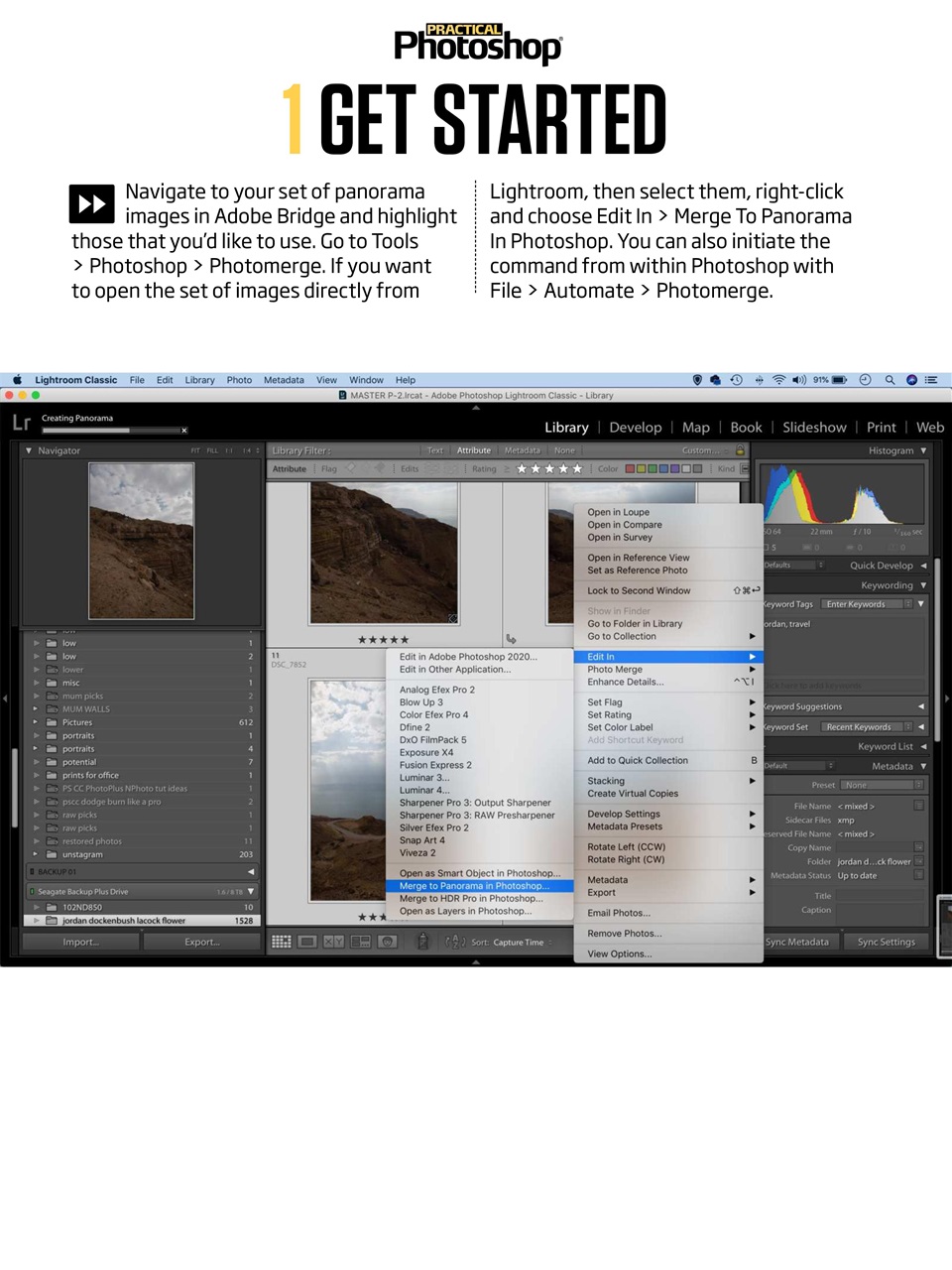The height and width of the screenshot is (1270, 952).
Task: Enable the green color label filter
Action: tap(650, 467)
